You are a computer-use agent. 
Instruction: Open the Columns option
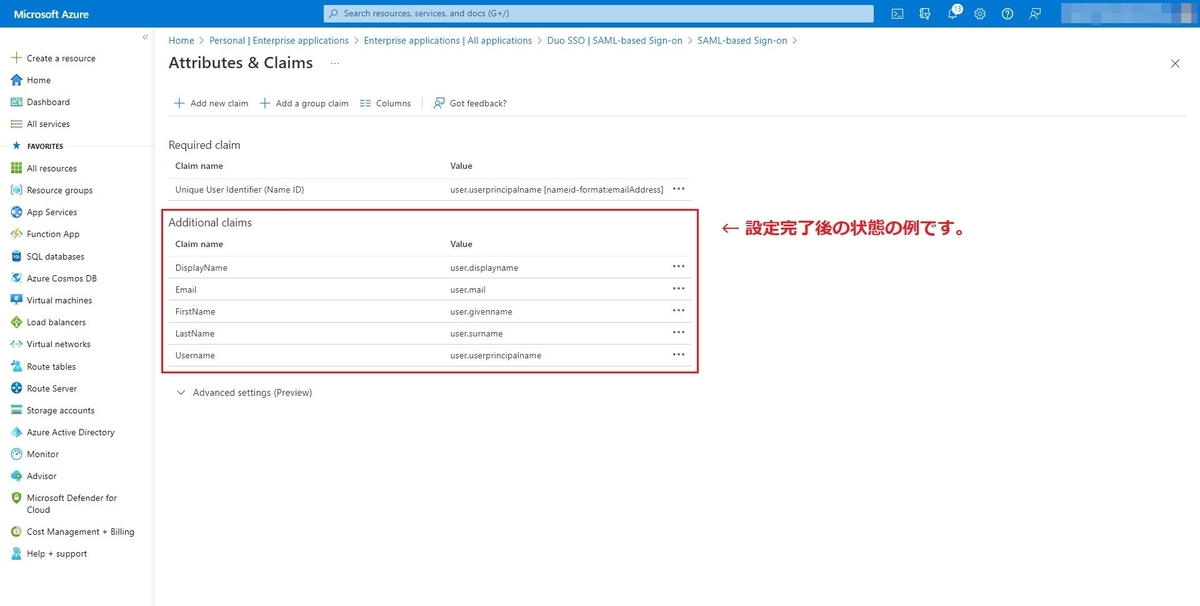coord(385,103)
